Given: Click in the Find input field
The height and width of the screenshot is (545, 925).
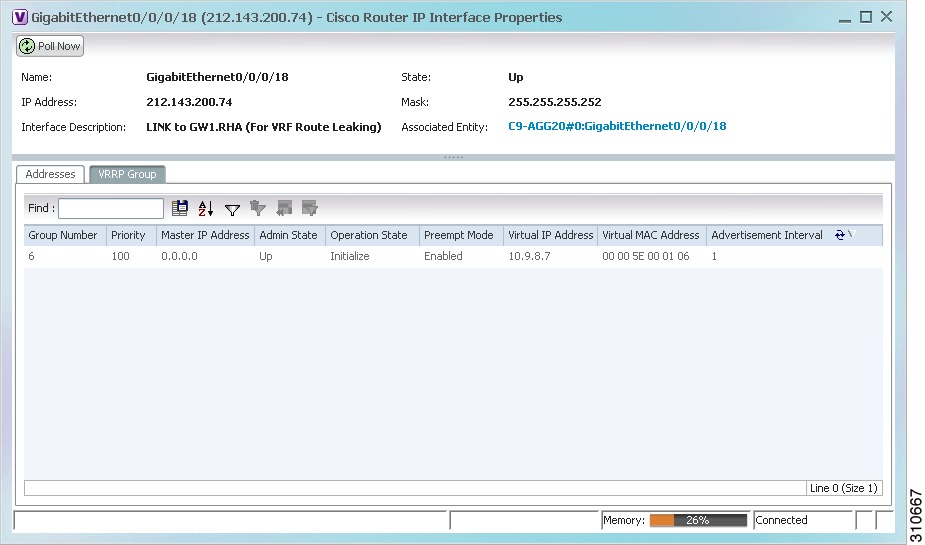Looking at the screenshot, I should pos(111,208).
